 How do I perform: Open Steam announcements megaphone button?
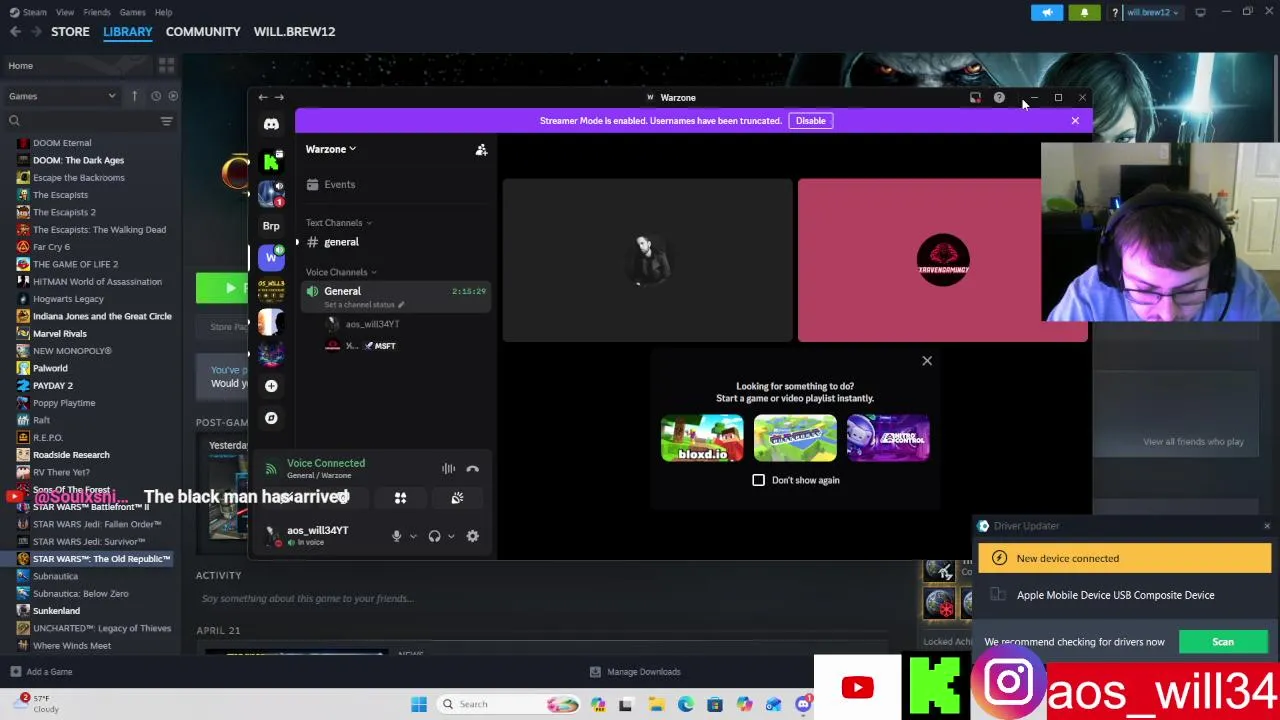coord(1047,12)
